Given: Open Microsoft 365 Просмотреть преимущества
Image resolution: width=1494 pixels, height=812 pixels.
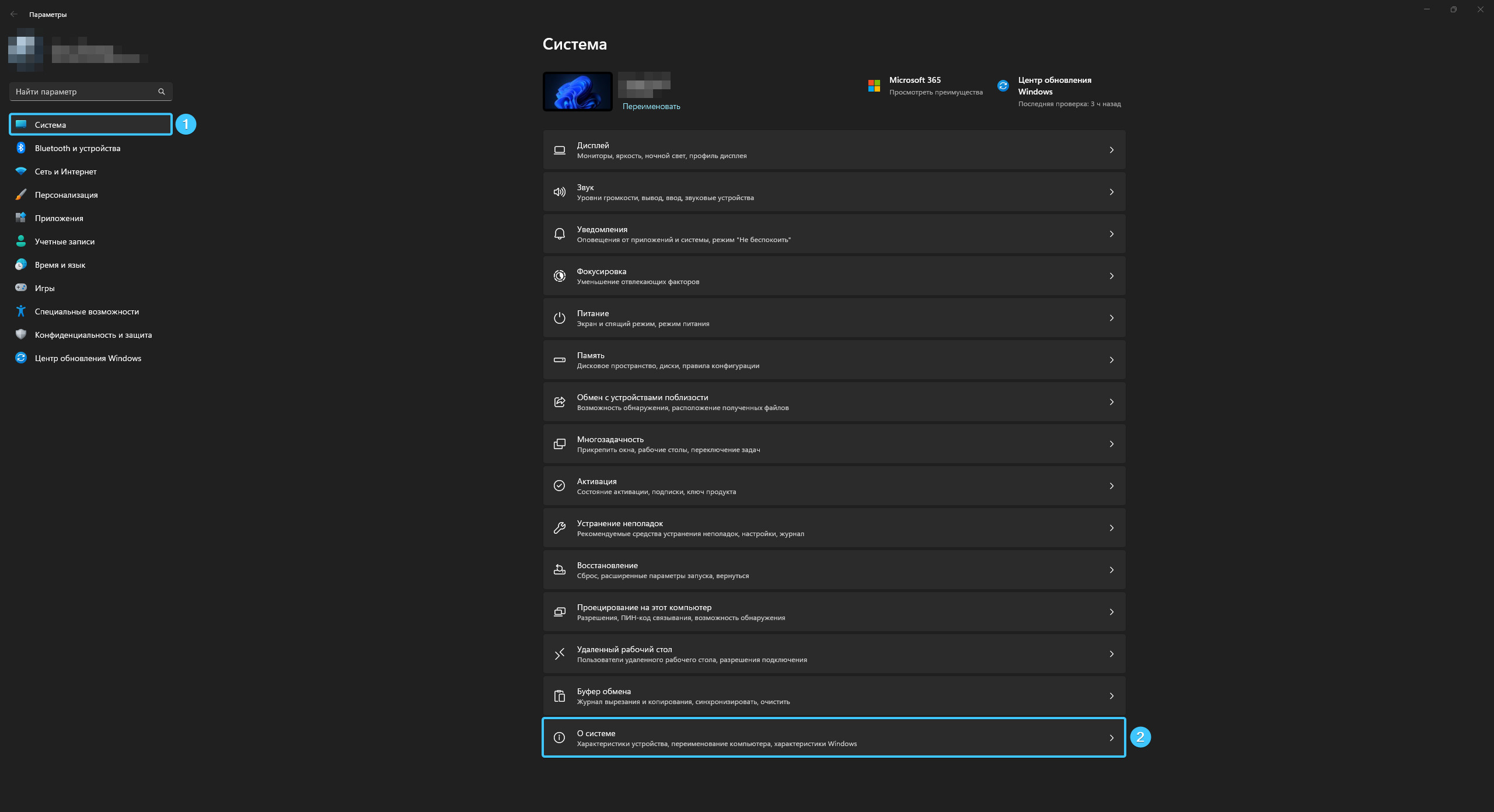Looking at the screenshot, I should tap(926, 86).
